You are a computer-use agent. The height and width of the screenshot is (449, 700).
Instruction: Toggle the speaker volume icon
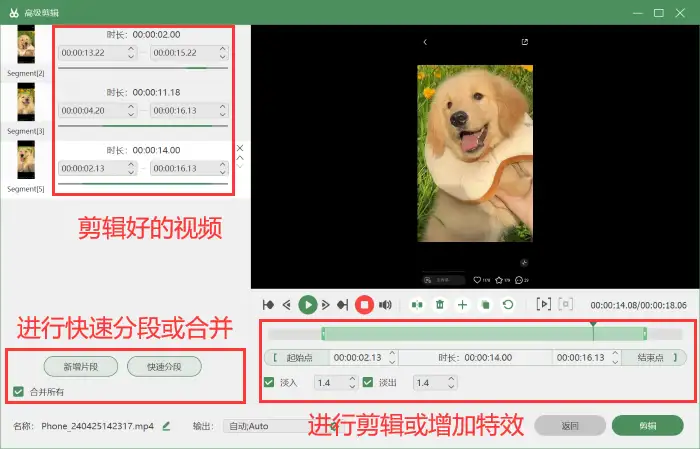point(385,305)
